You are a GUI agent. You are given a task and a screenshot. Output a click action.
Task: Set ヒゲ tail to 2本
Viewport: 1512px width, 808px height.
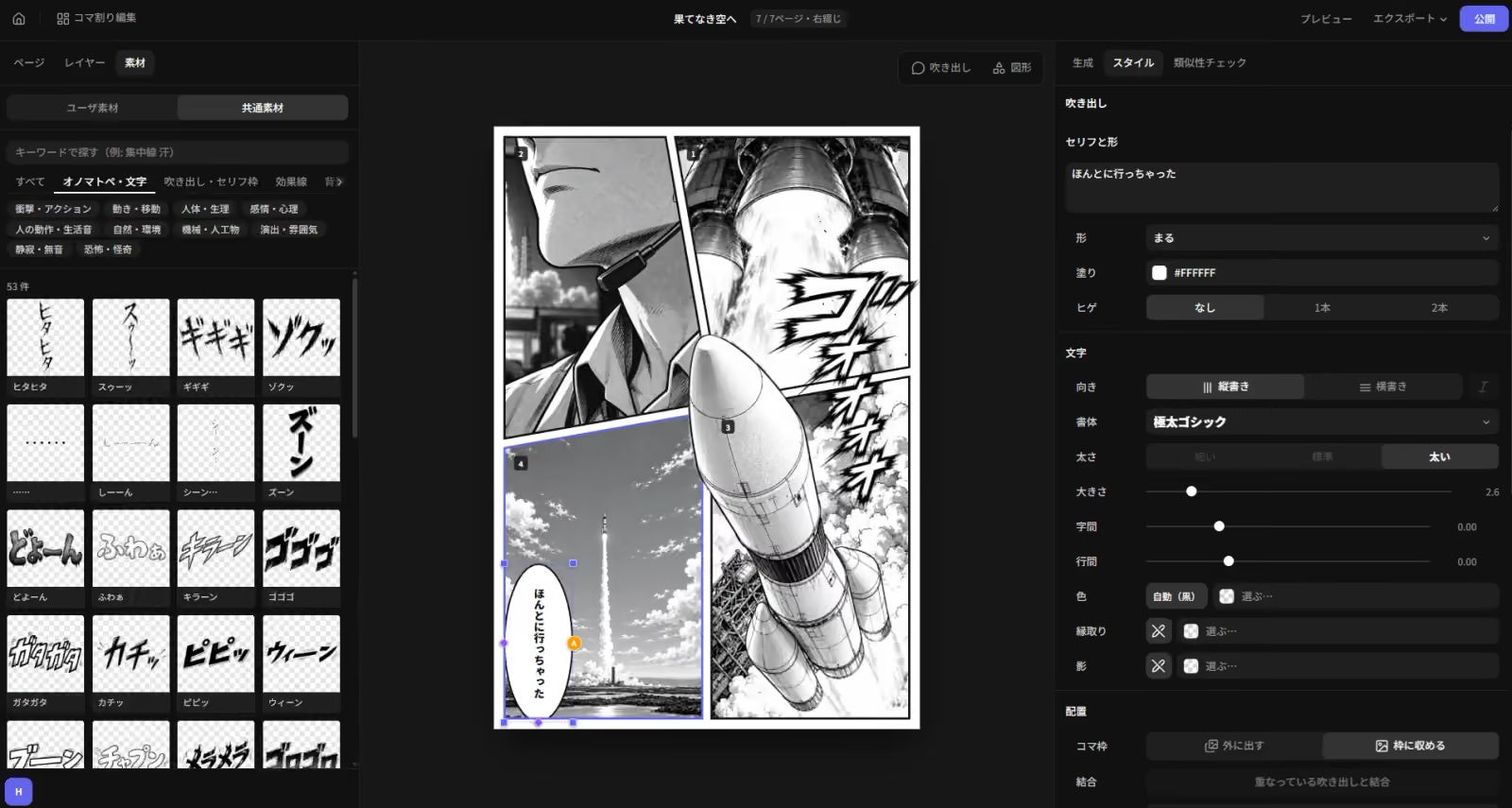[x=1439, y=308]
